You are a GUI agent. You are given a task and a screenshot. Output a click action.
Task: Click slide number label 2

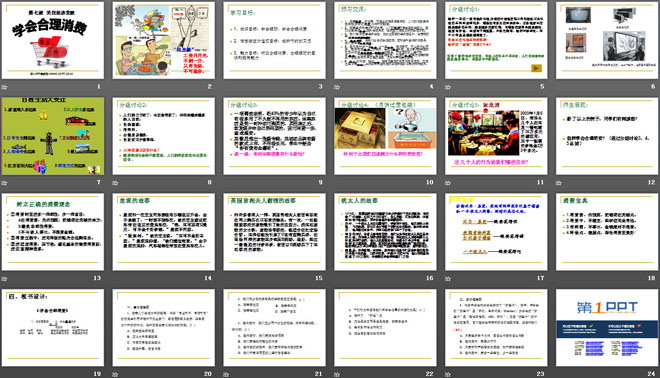click(x=209, y=87)
